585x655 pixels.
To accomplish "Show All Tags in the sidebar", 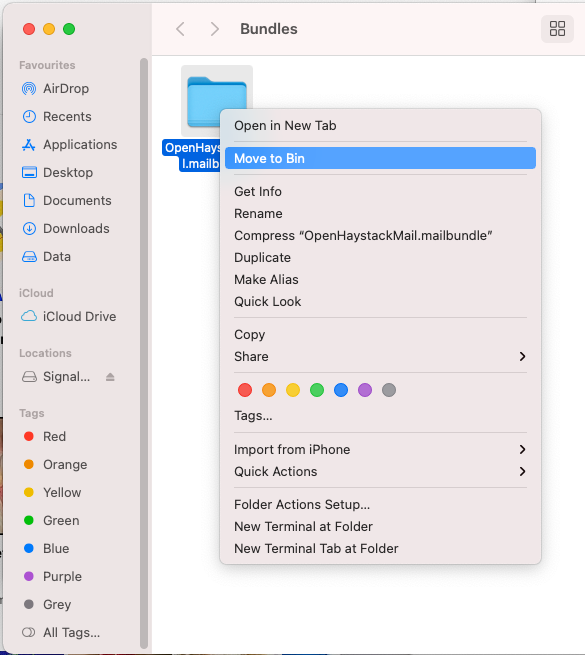I will click(x=61, y=632).
